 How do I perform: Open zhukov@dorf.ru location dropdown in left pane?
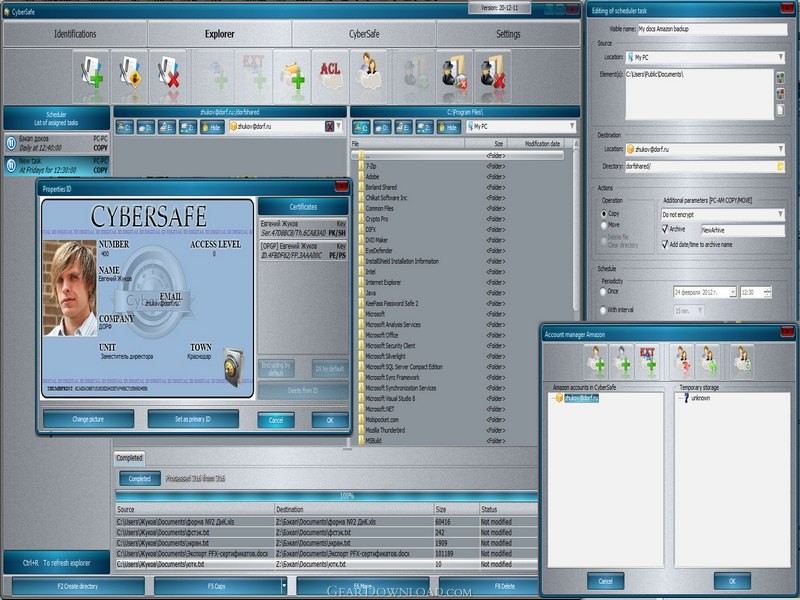(338, 127)
